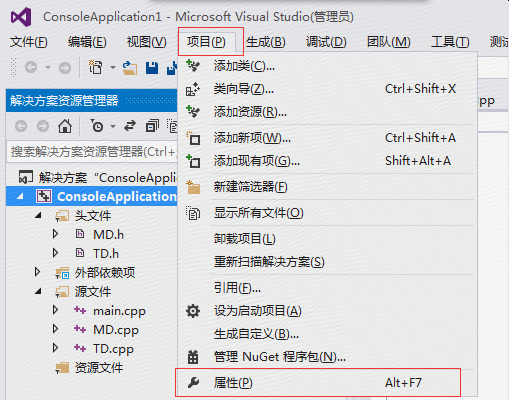Select the 外部依赖项 folder
The width and height of the screenshot is (509, 400).
105,273
